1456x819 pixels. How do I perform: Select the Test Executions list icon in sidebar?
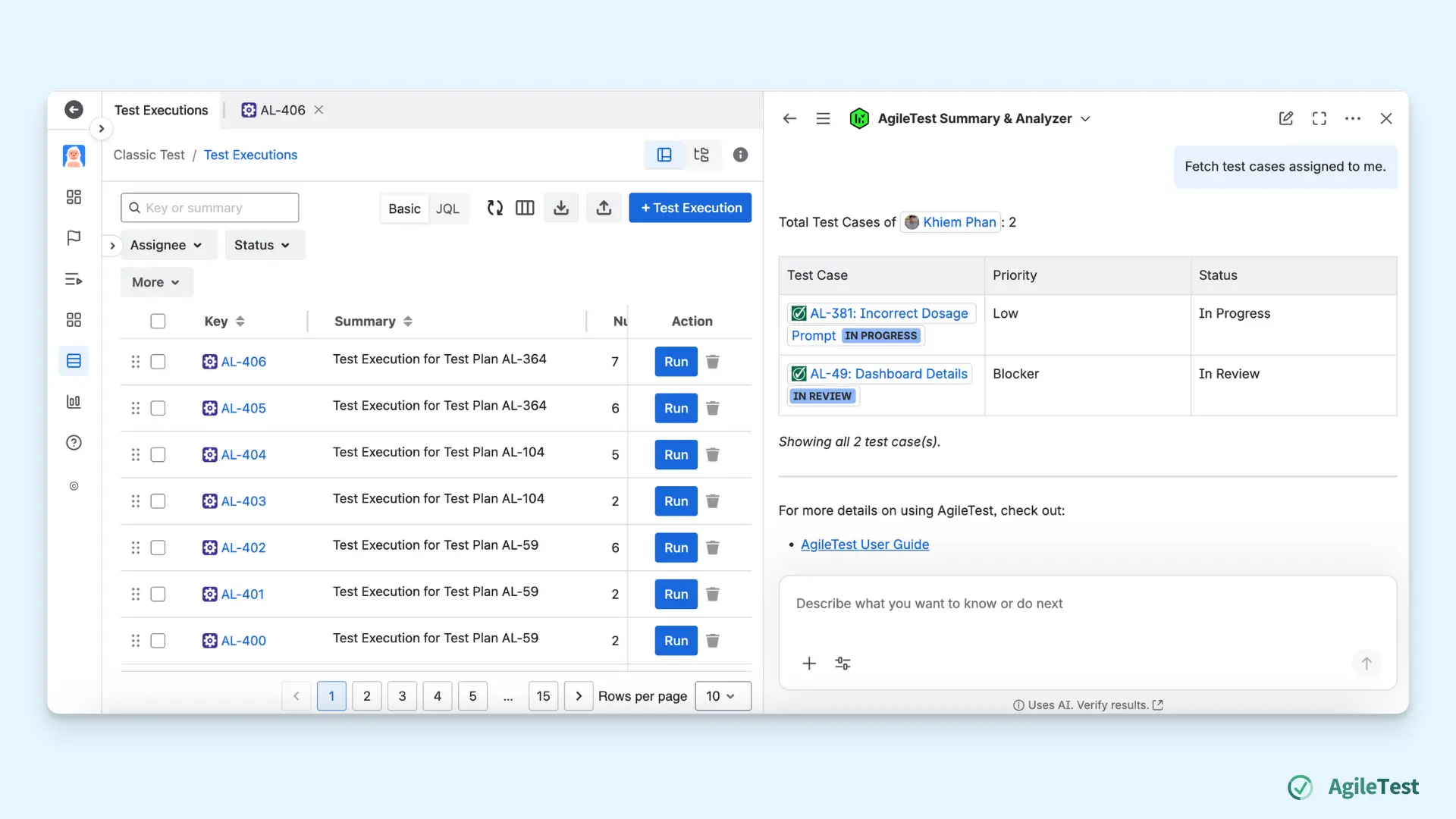point(74,361)
